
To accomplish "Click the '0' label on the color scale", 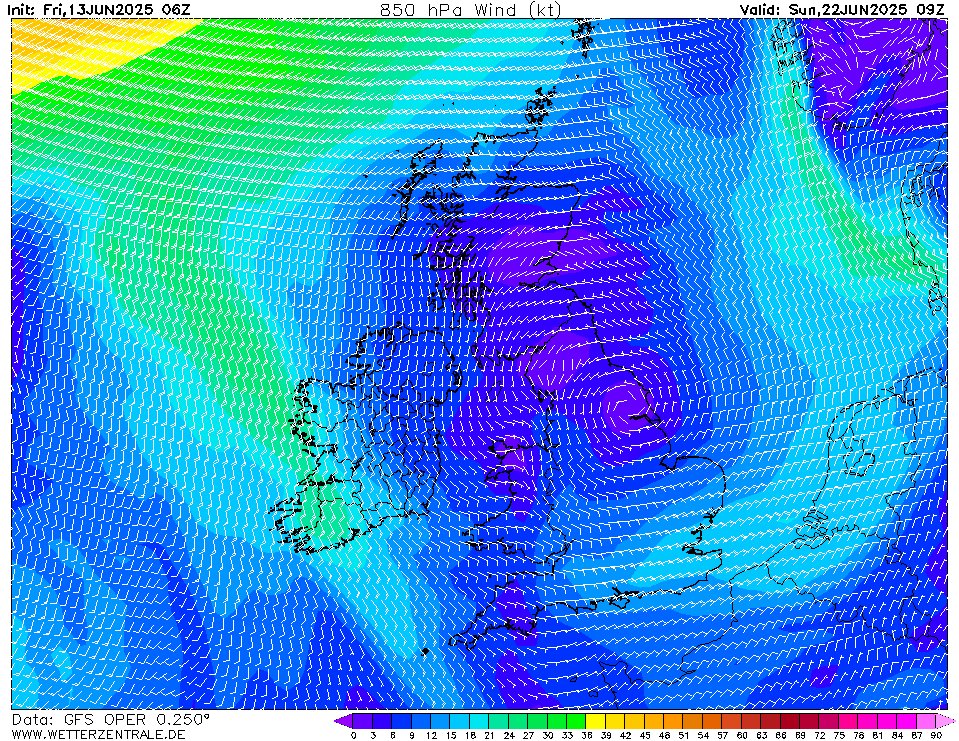I will tap(354, 735).
